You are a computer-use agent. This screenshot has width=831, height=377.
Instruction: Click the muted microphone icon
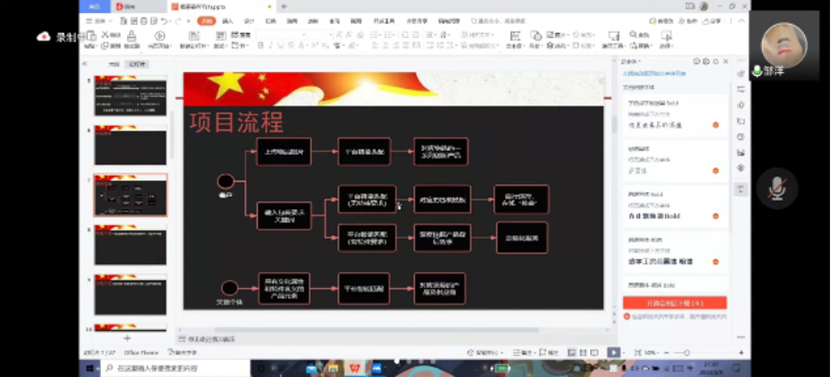point(777,188)
